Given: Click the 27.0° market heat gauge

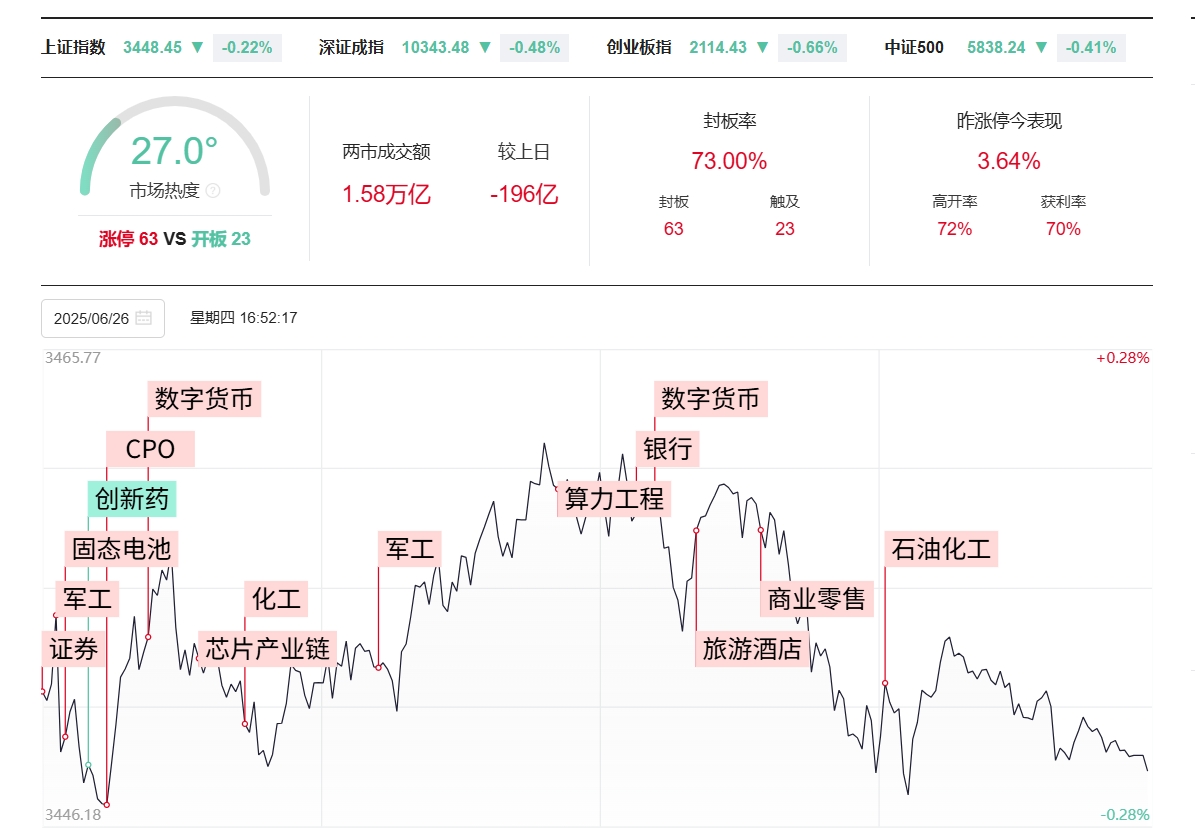Looking at the screenshot, I should tap(174, 152).
